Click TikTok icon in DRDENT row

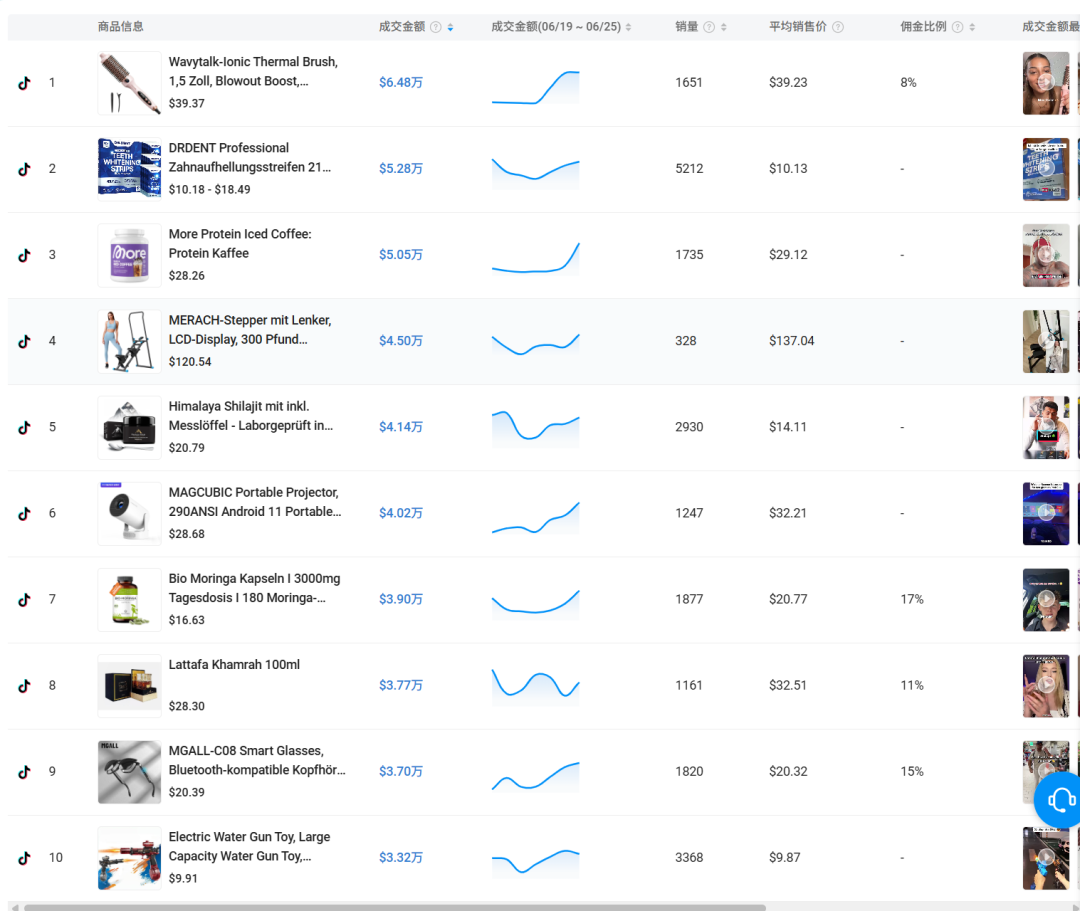[x=24, y=169]
